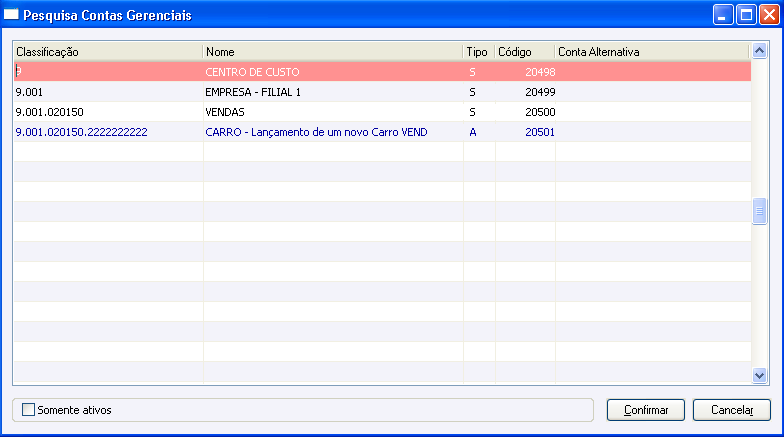Screen dimensions: 784x437
Task: Click the window icon in the title bar
Action: (11, 14)
